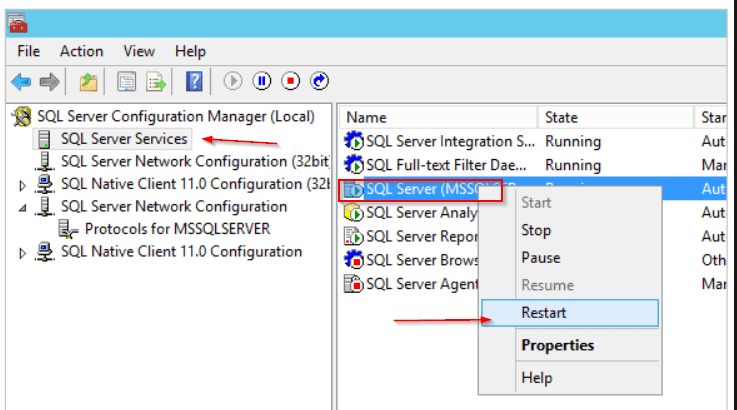Viewport: 737px width, 410px height.
Task: Click the Pause Service toolbar icon
Action: pyautogui.click(x=262, y=81)
